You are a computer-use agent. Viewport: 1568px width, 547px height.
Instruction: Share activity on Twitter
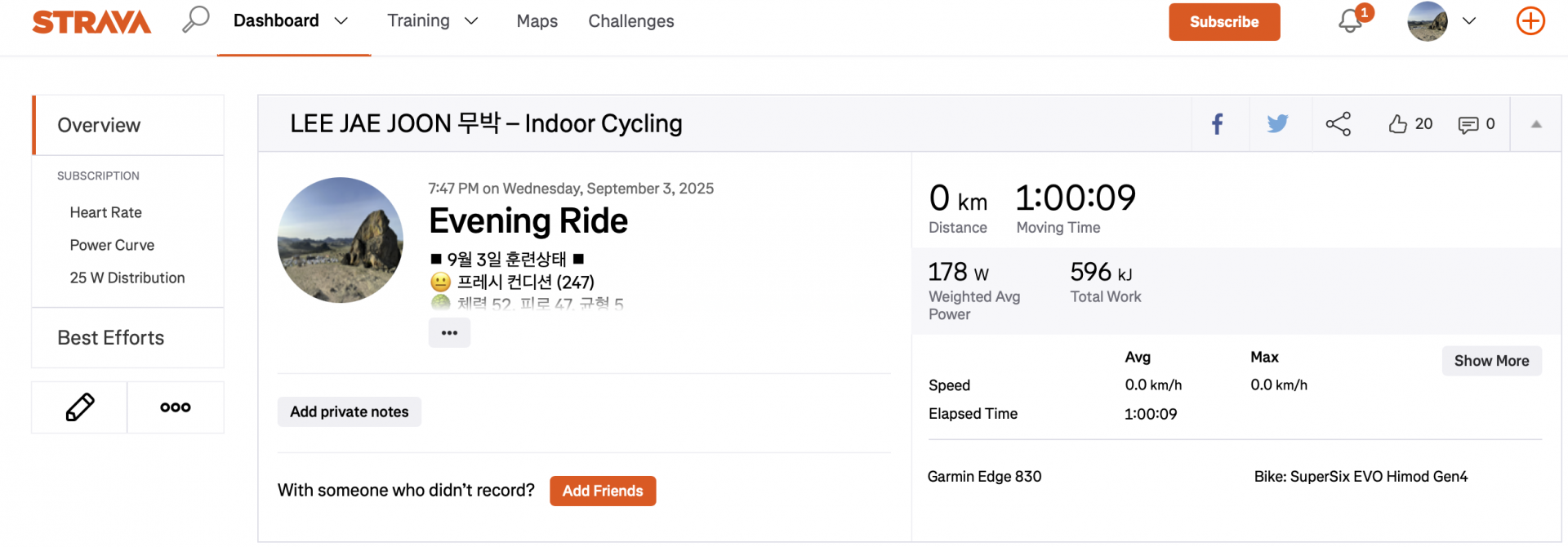(x=1277, y=124)
